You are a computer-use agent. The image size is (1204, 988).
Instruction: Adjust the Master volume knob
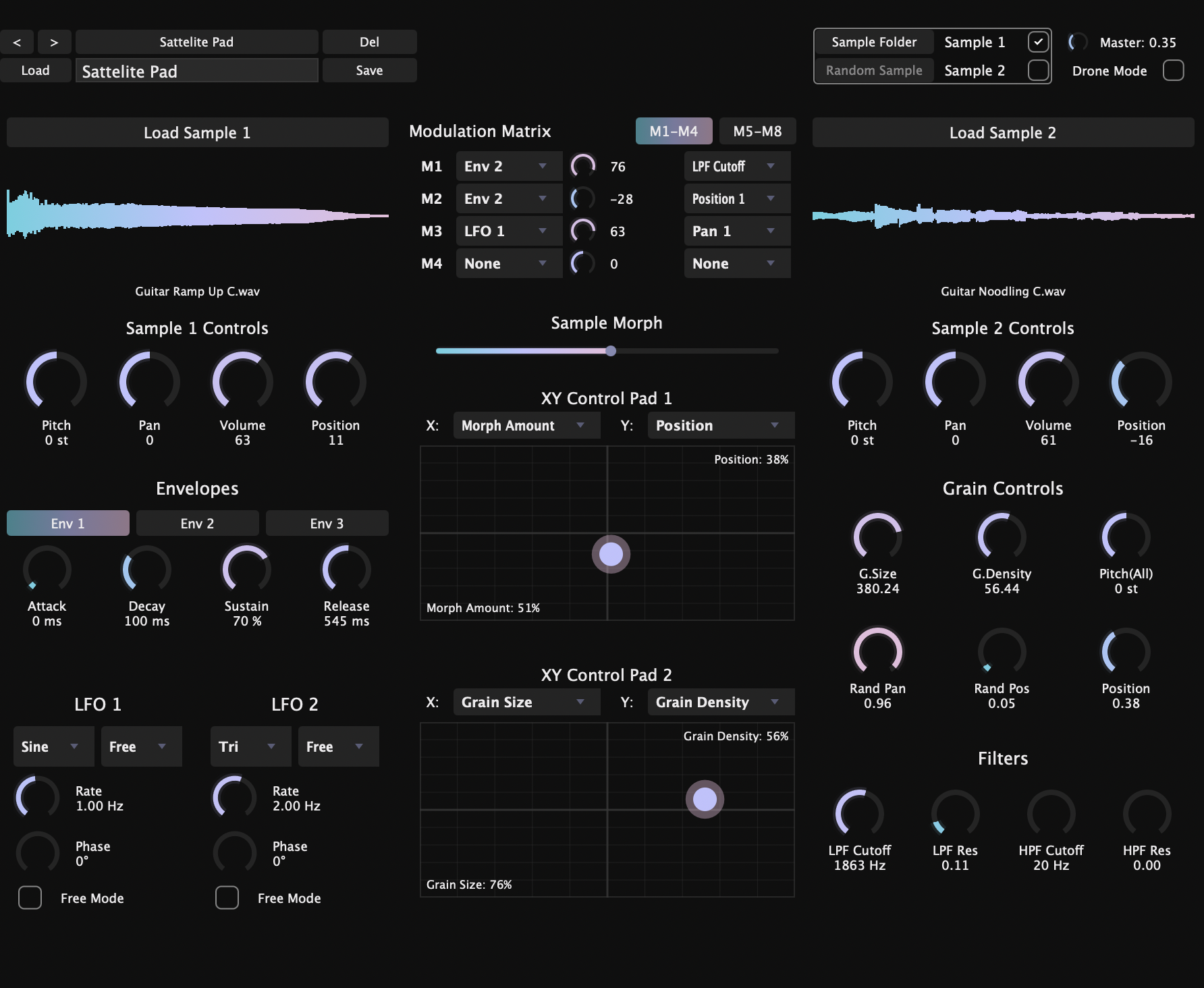click(1077, 42)
